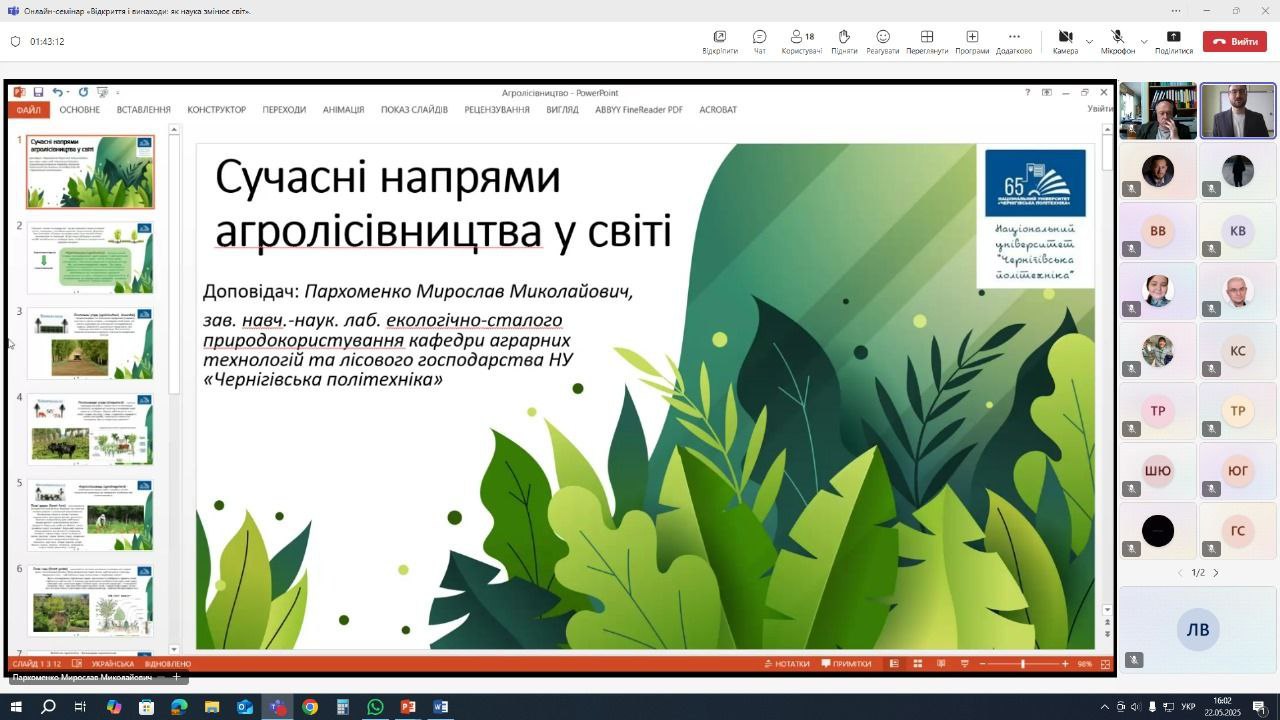The width and height of the screenshot is (1280, 720).
Task: Click the share screen icon
Action: [x=1174, y=41]
